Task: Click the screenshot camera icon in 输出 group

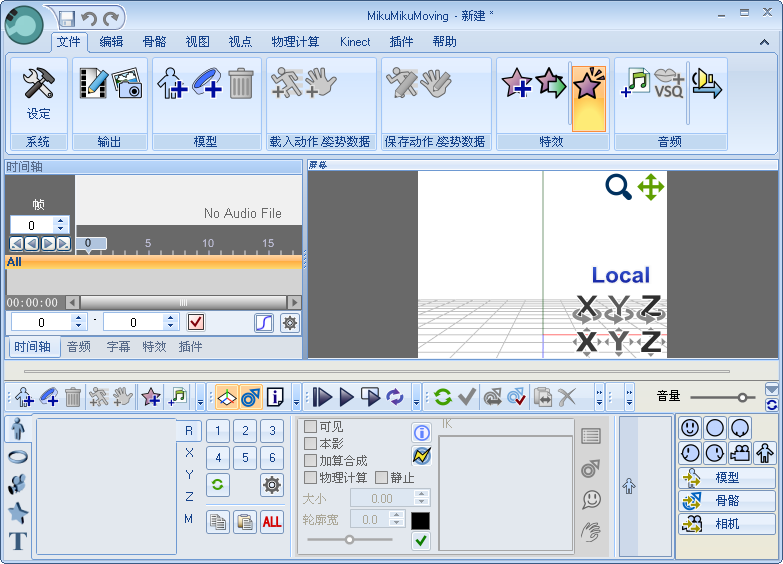Action: tap(126, 82)
